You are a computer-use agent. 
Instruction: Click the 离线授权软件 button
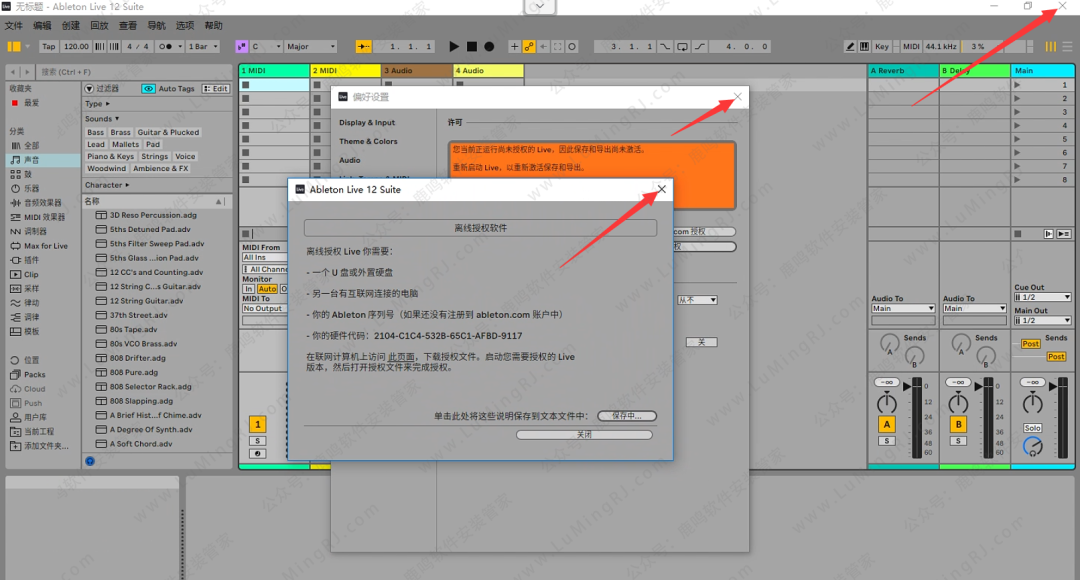click(x=480, y=228)
